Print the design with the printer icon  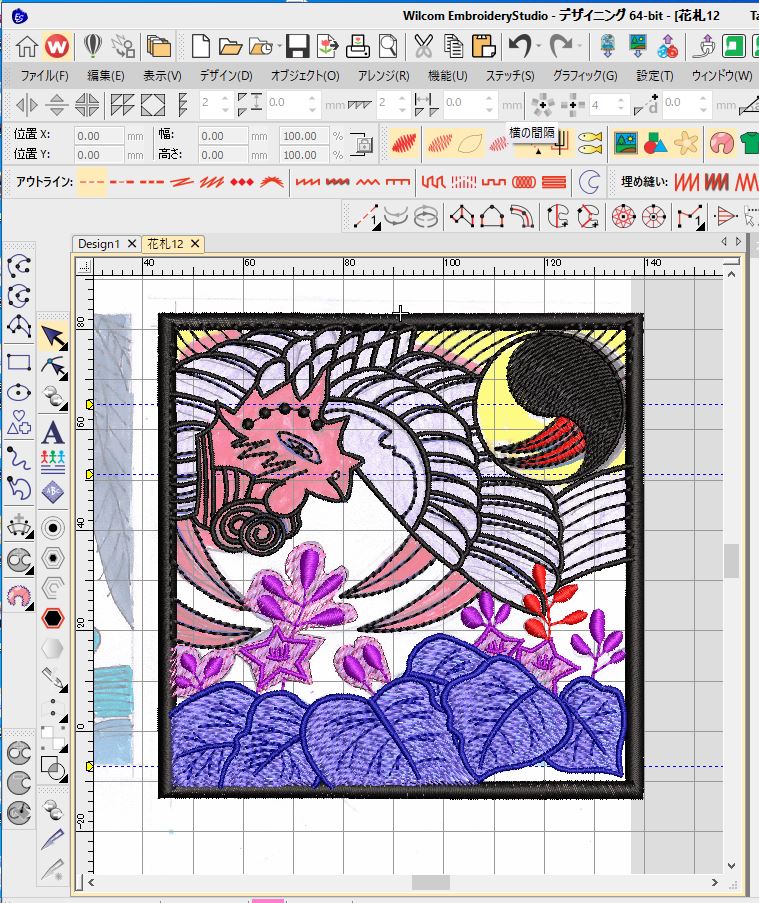[358, 46]
